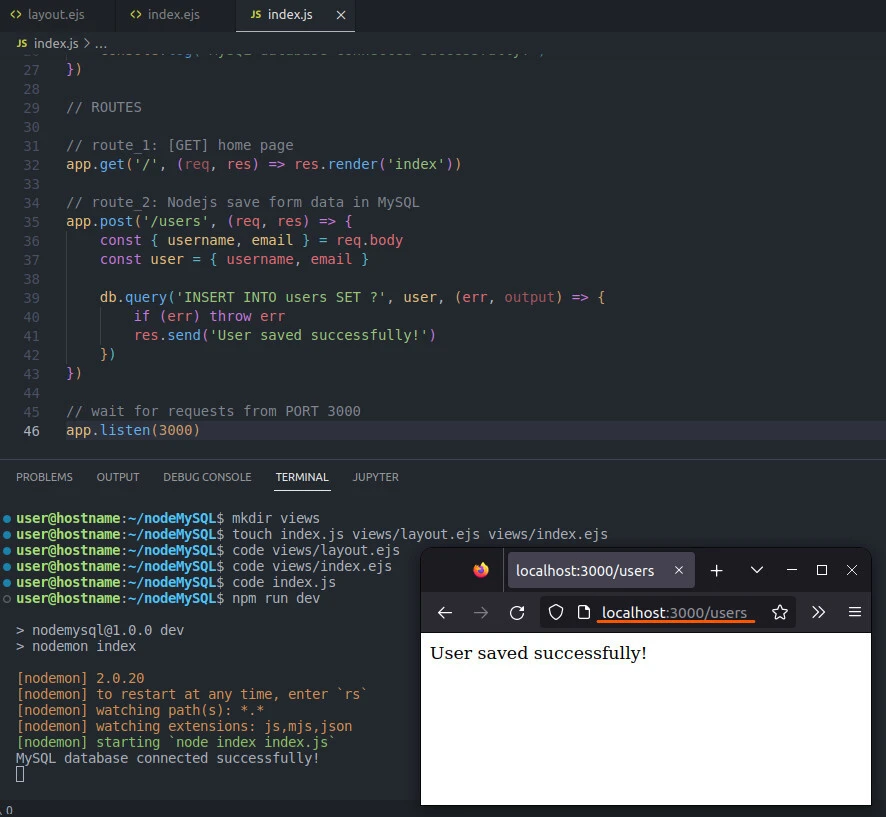Open the Firefox hamburger menu
This screenshot has width=886, height=817.
(x=854, y=612)
